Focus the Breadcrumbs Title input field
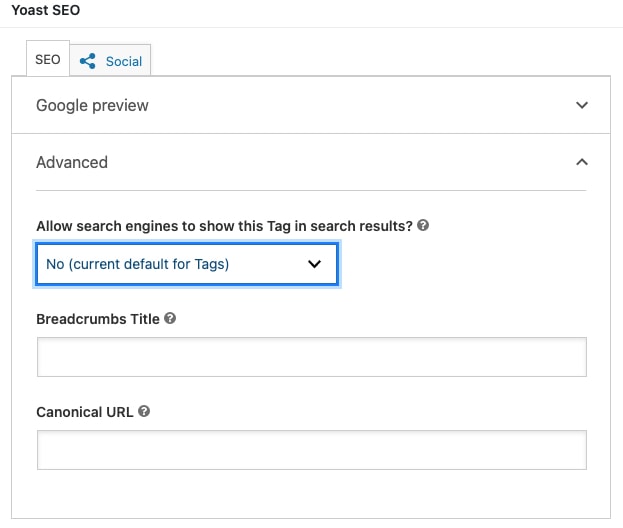The image size is (623, 528). [311, 357]
